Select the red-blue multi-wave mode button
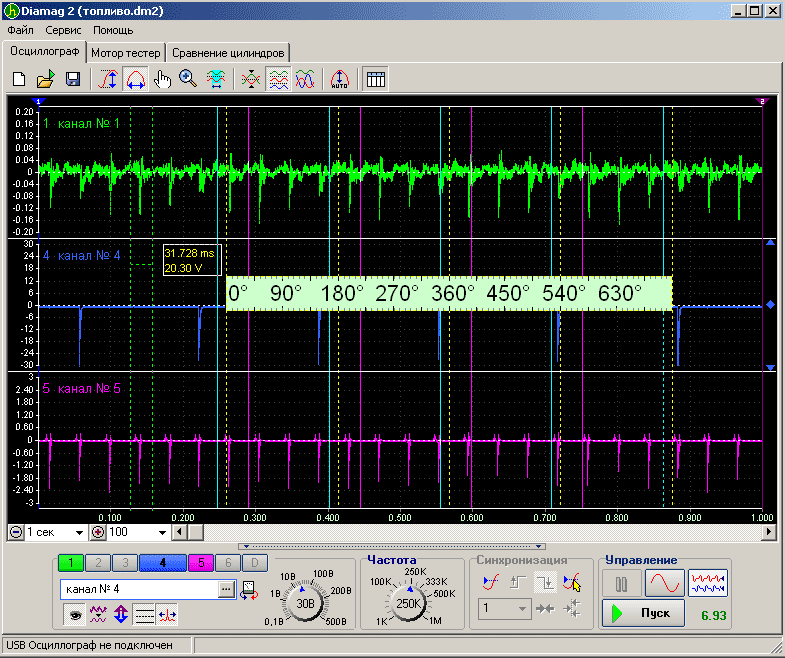This screenshot has height=658, width=785. pyautogui.click(x=708, y=583)
